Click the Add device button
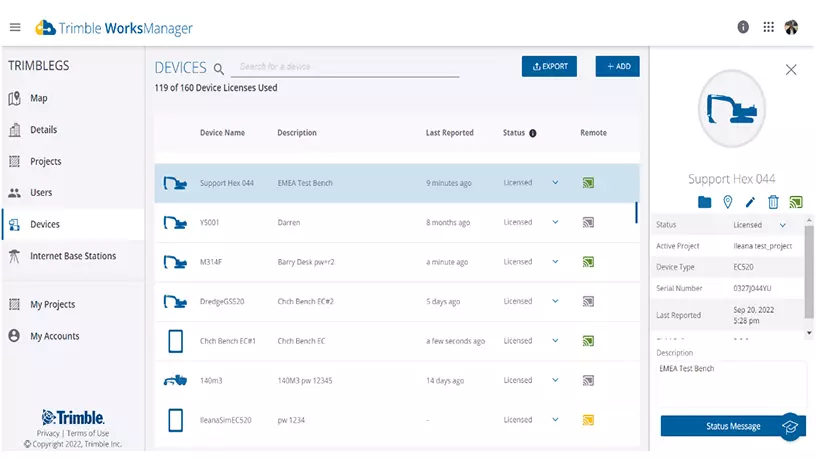 pyautogui.click(x=617, y=66)
